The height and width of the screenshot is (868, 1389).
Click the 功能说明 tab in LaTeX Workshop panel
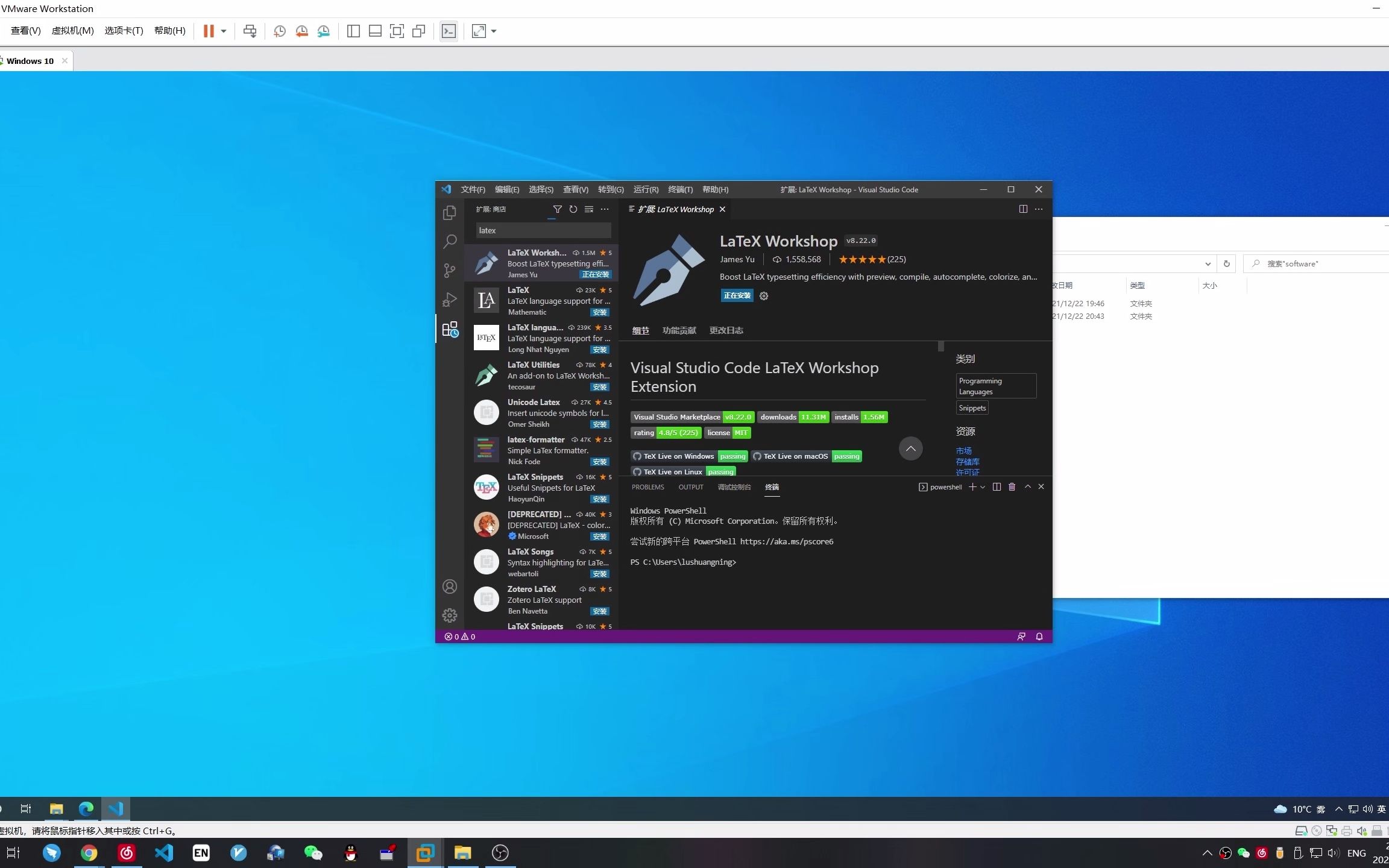679,330
